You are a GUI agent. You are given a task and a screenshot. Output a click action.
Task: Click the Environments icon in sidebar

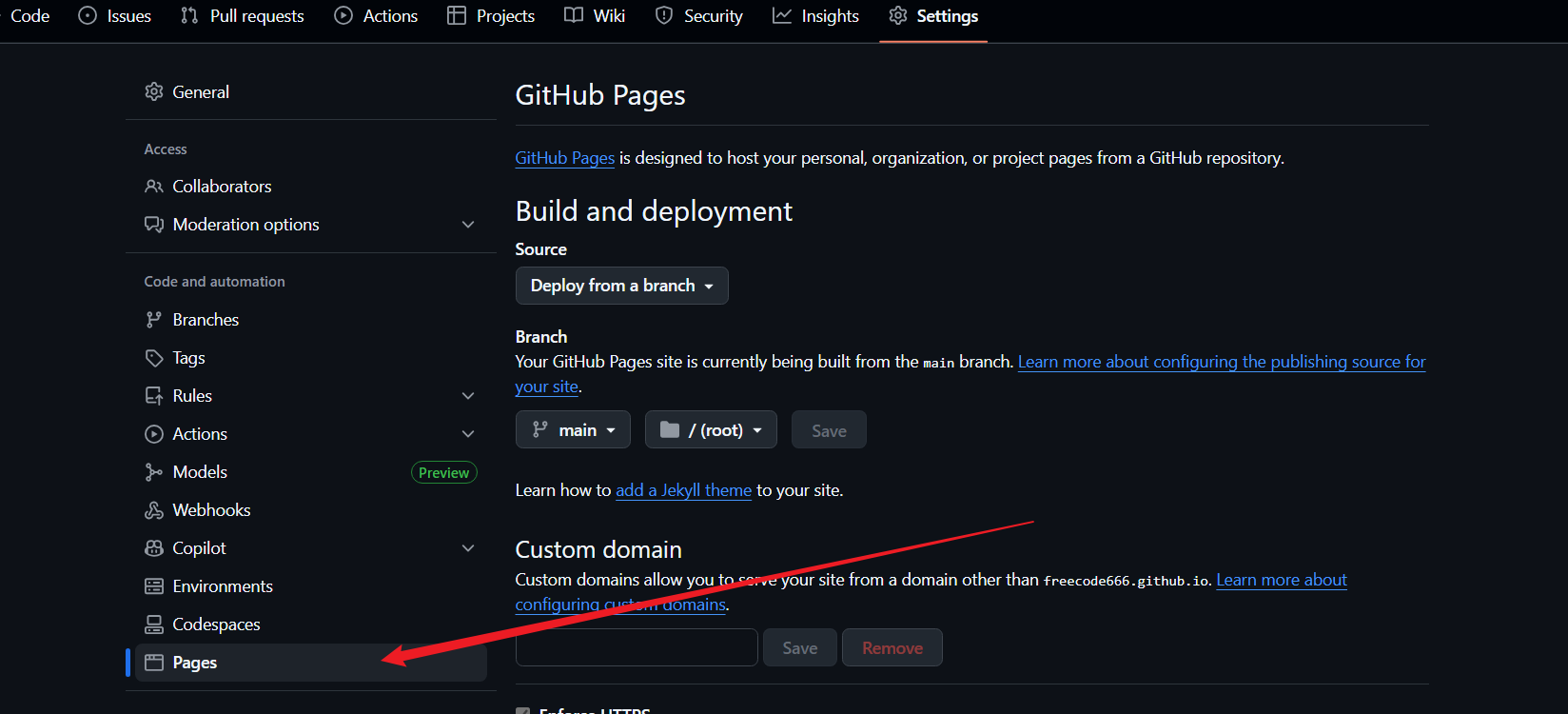click(153, 586)
